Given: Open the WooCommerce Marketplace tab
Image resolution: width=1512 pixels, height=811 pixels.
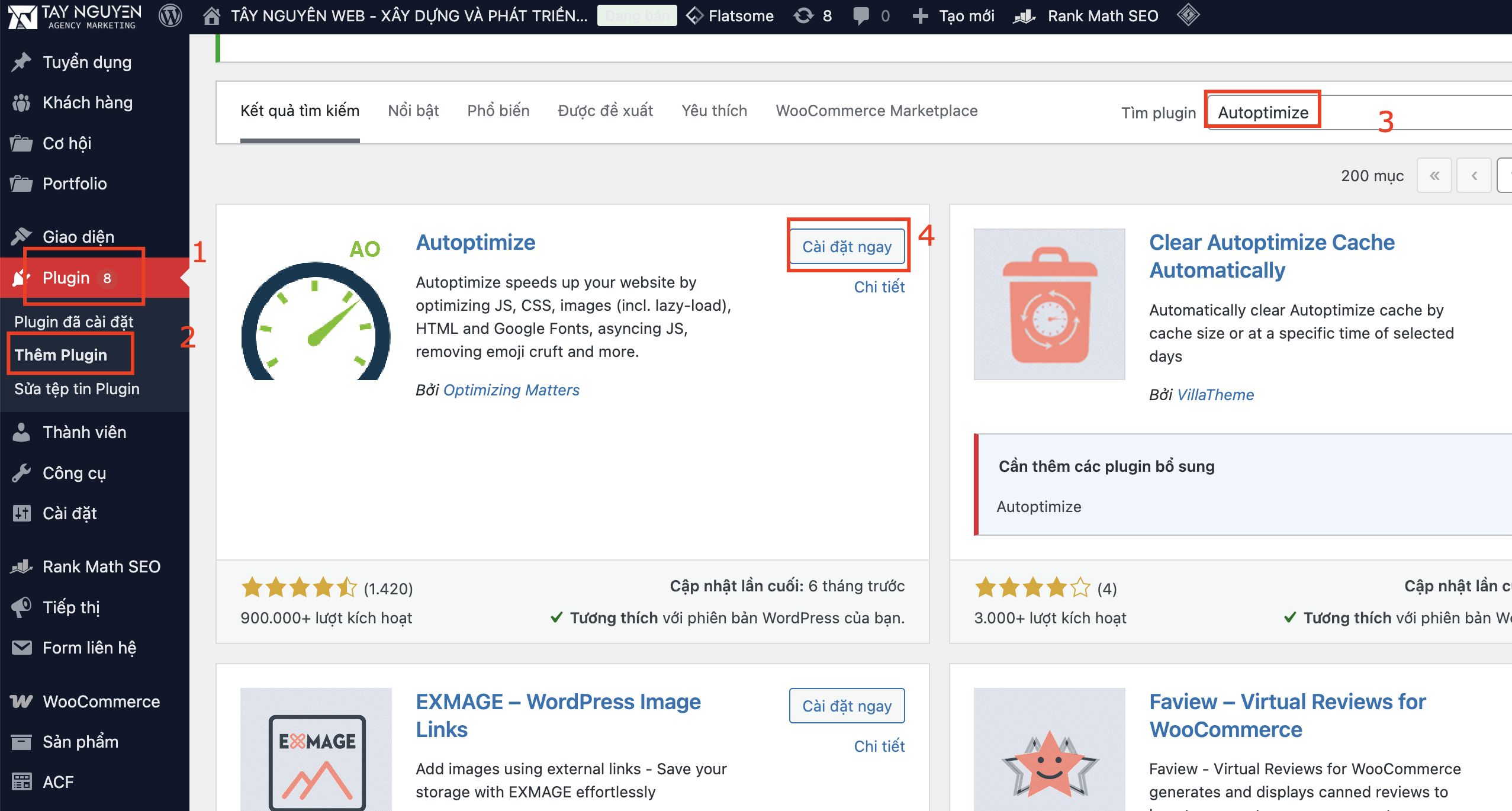Looking at the screenshot, I should 876,111.
